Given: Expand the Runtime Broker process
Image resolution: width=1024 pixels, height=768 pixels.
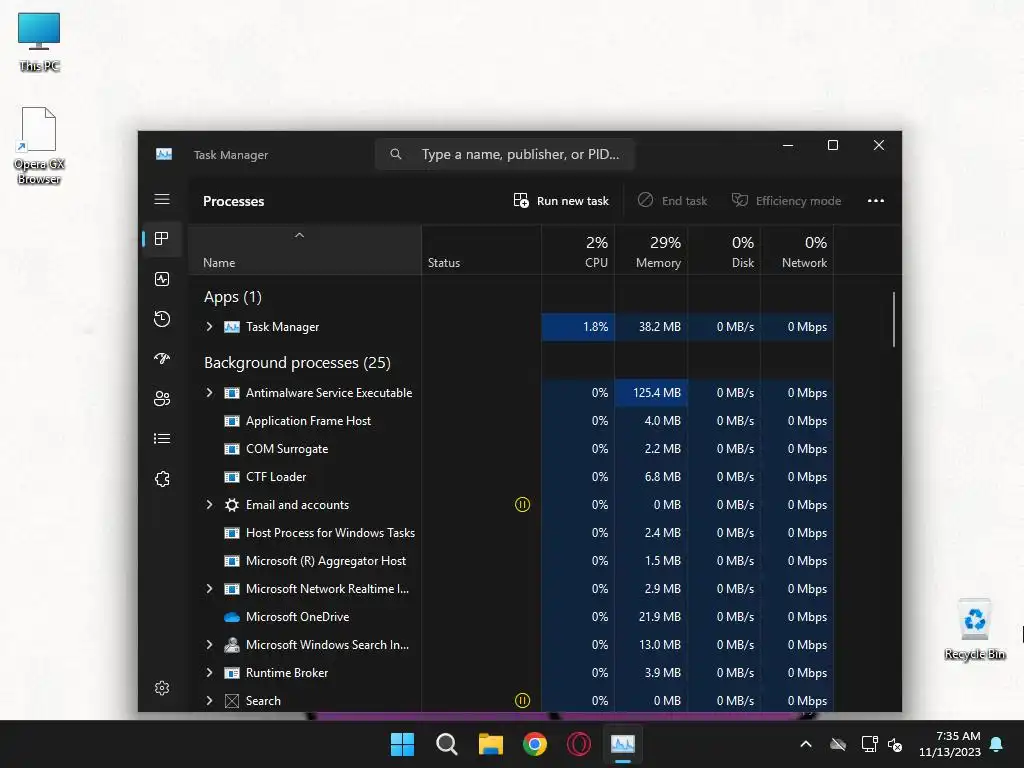Looking at the screenshot, I should tap(209, 673).
